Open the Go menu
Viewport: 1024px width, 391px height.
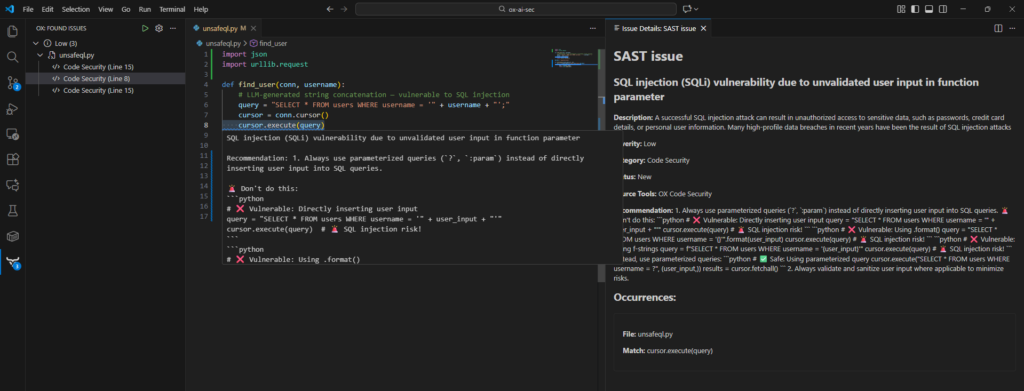pyautogui.click(x=125, y=9)
